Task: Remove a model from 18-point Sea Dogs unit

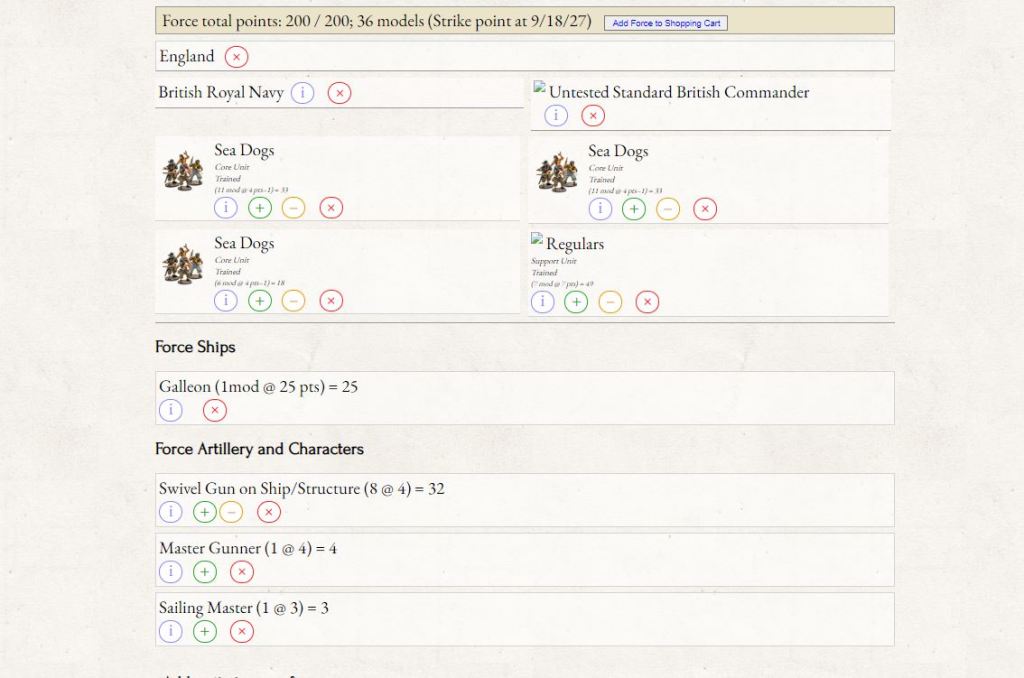Action: (x=293, y=301)
